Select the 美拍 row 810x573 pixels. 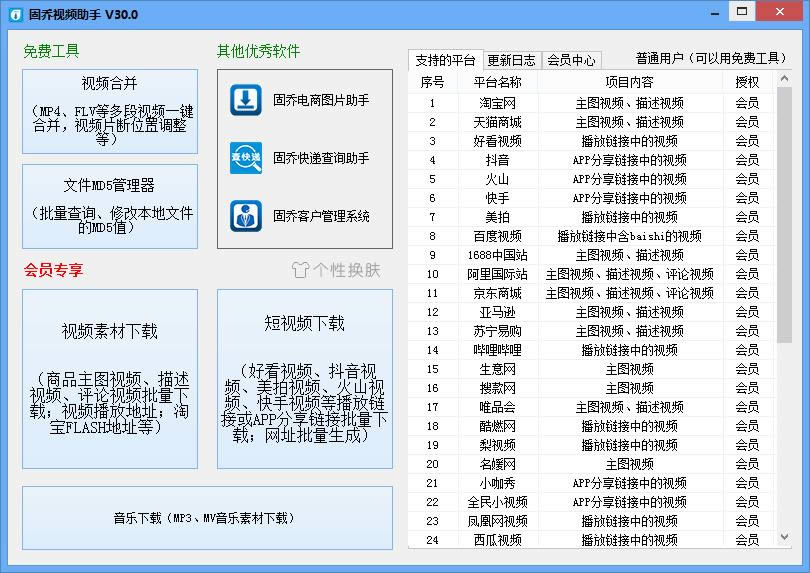pos(592,217)
